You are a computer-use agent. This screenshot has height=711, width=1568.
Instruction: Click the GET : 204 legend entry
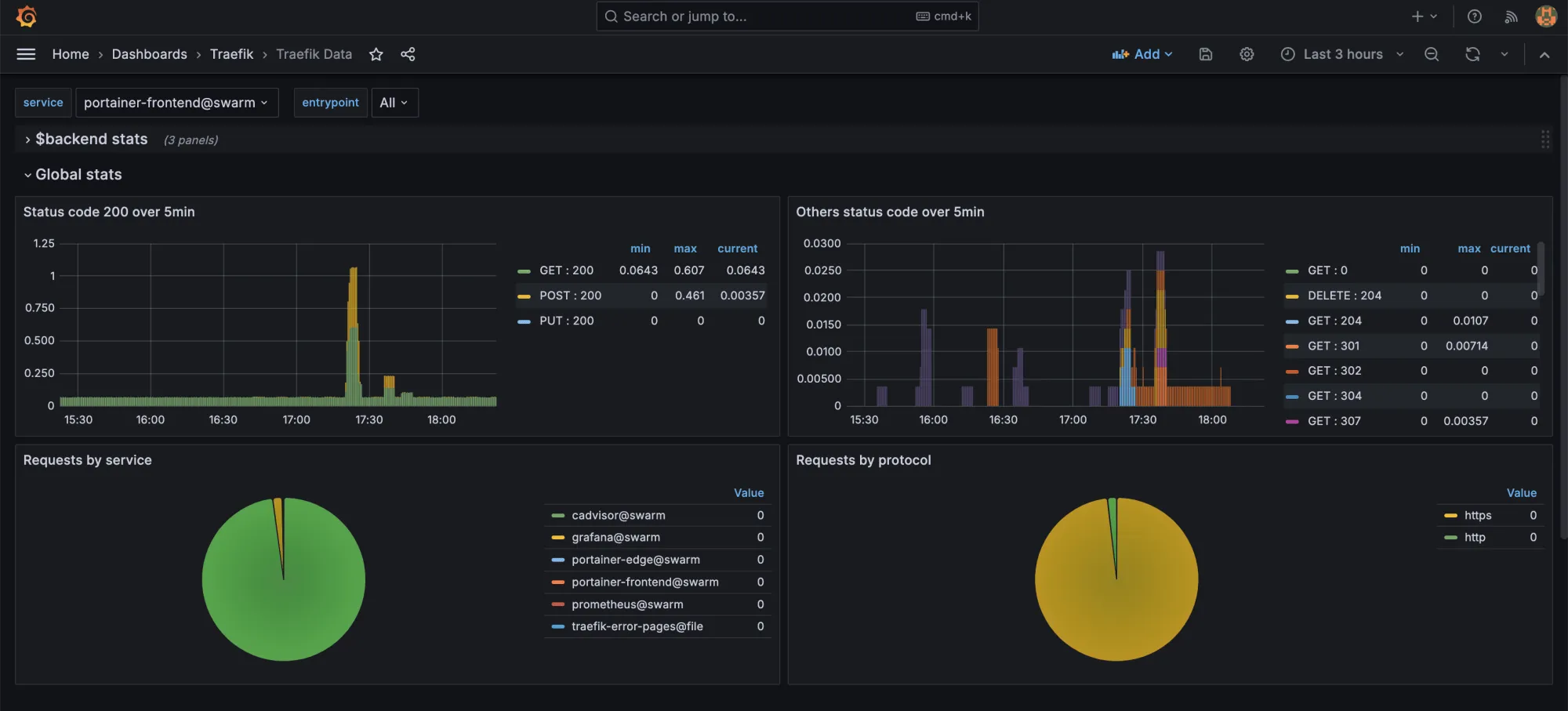click(x=1334, y=321)
